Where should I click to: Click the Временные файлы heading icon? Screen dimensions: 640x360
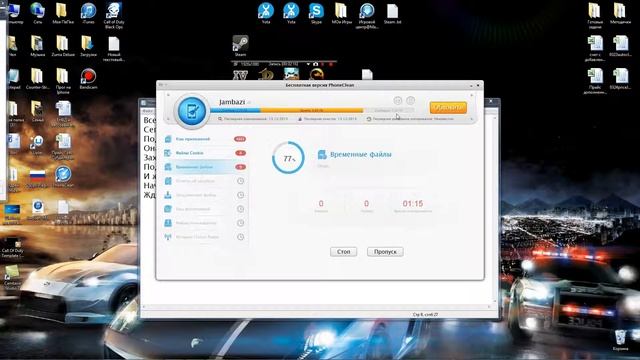[322, 154]
